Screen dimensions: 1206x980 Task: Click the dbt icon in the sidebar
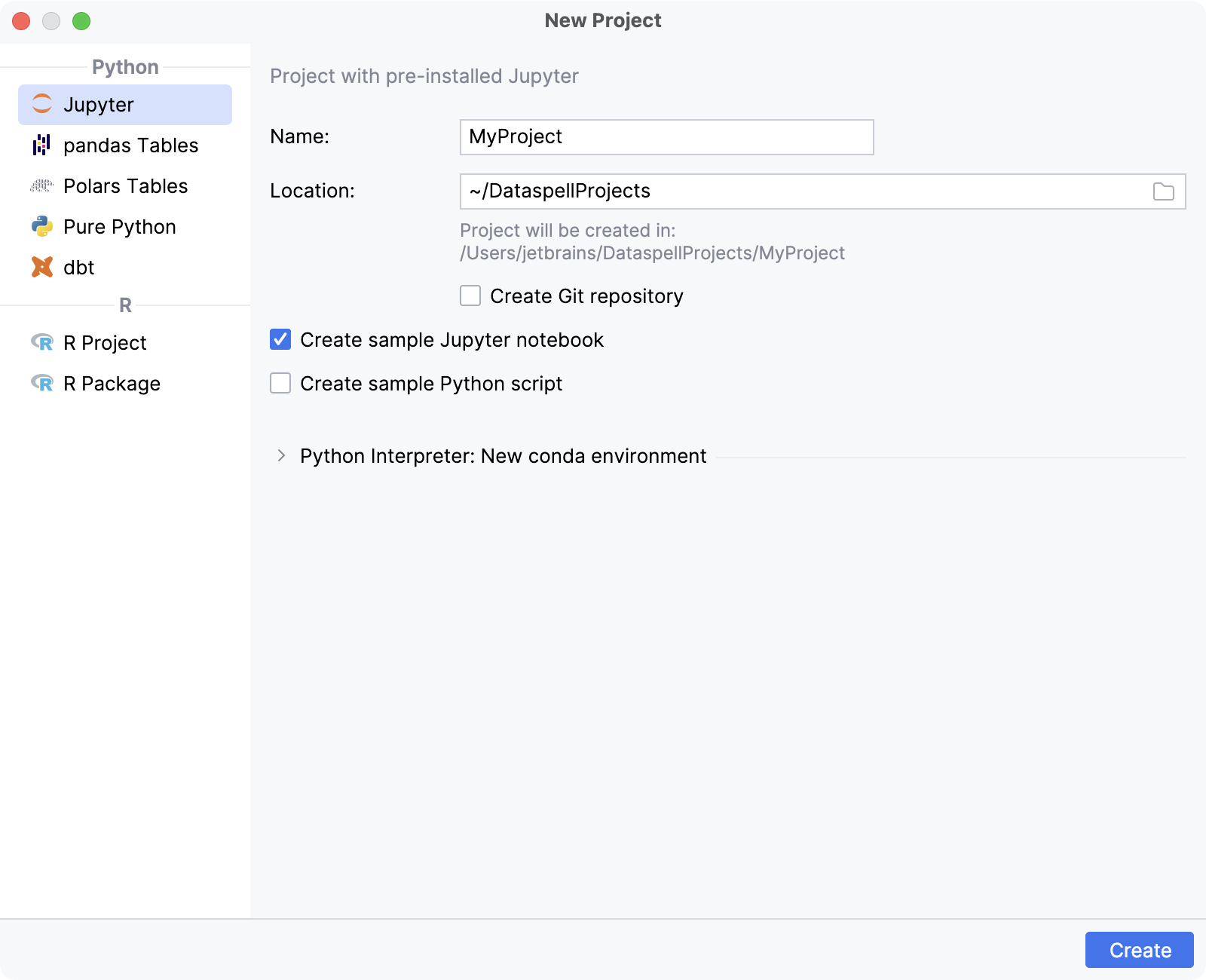click(x=42, y=267)
